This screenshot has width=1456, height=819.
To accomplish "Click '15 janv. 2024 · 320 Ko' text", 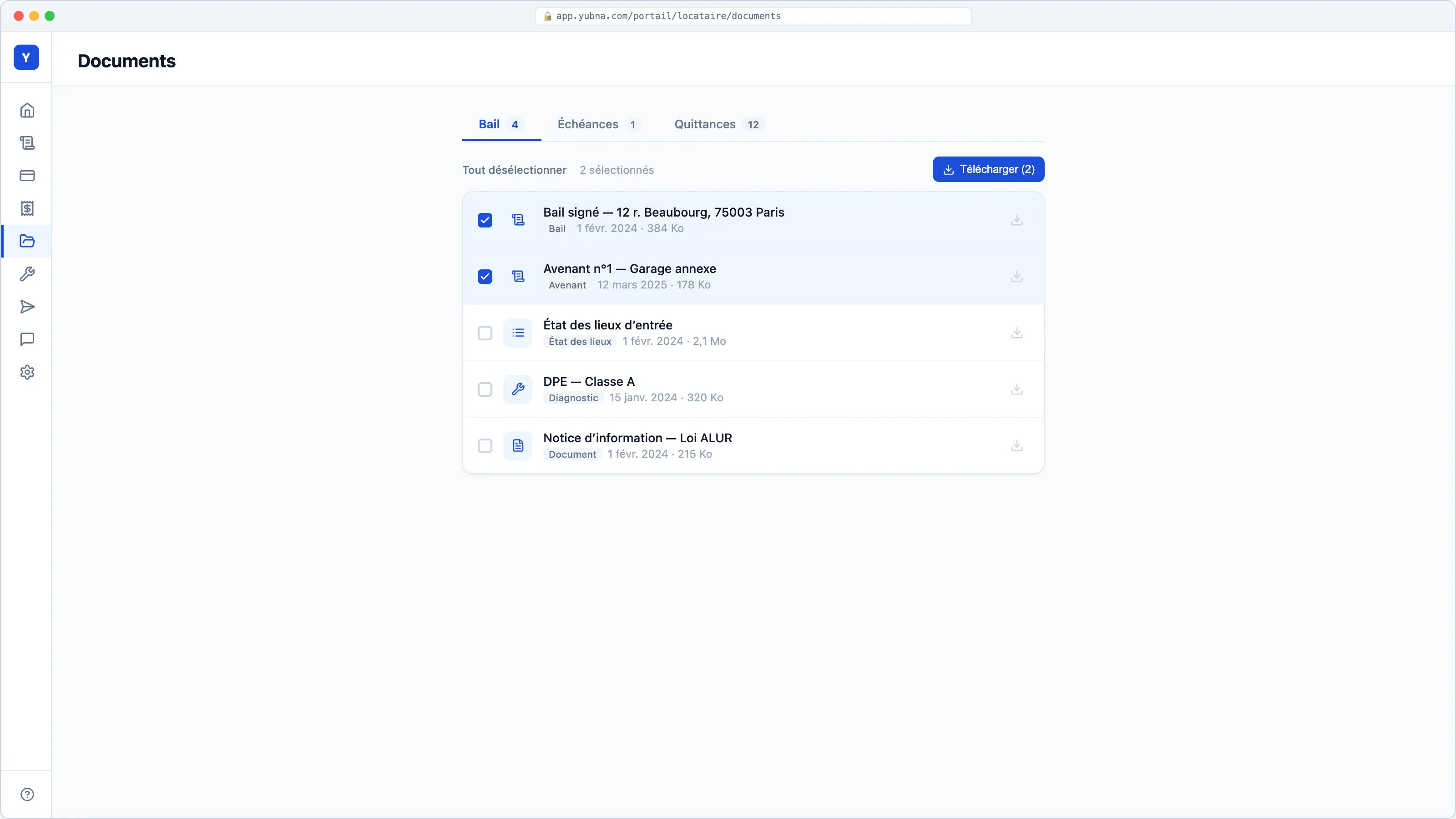I will [x=666, y=398].
